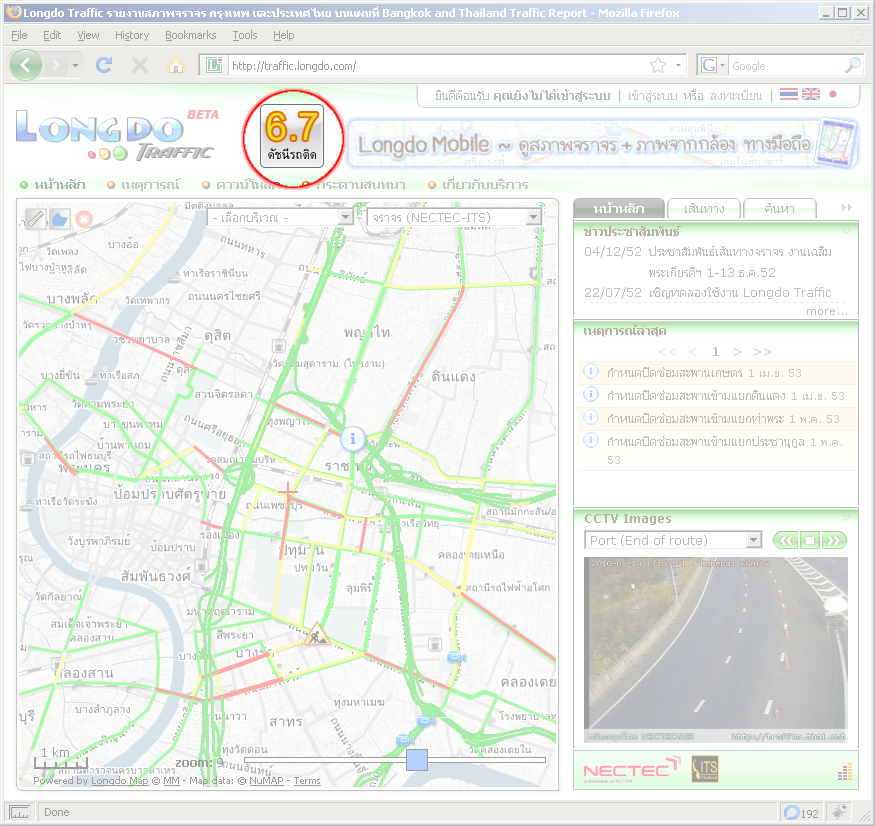
Task: Click the ลงทะเบียน register link
Action: [736, 95]
